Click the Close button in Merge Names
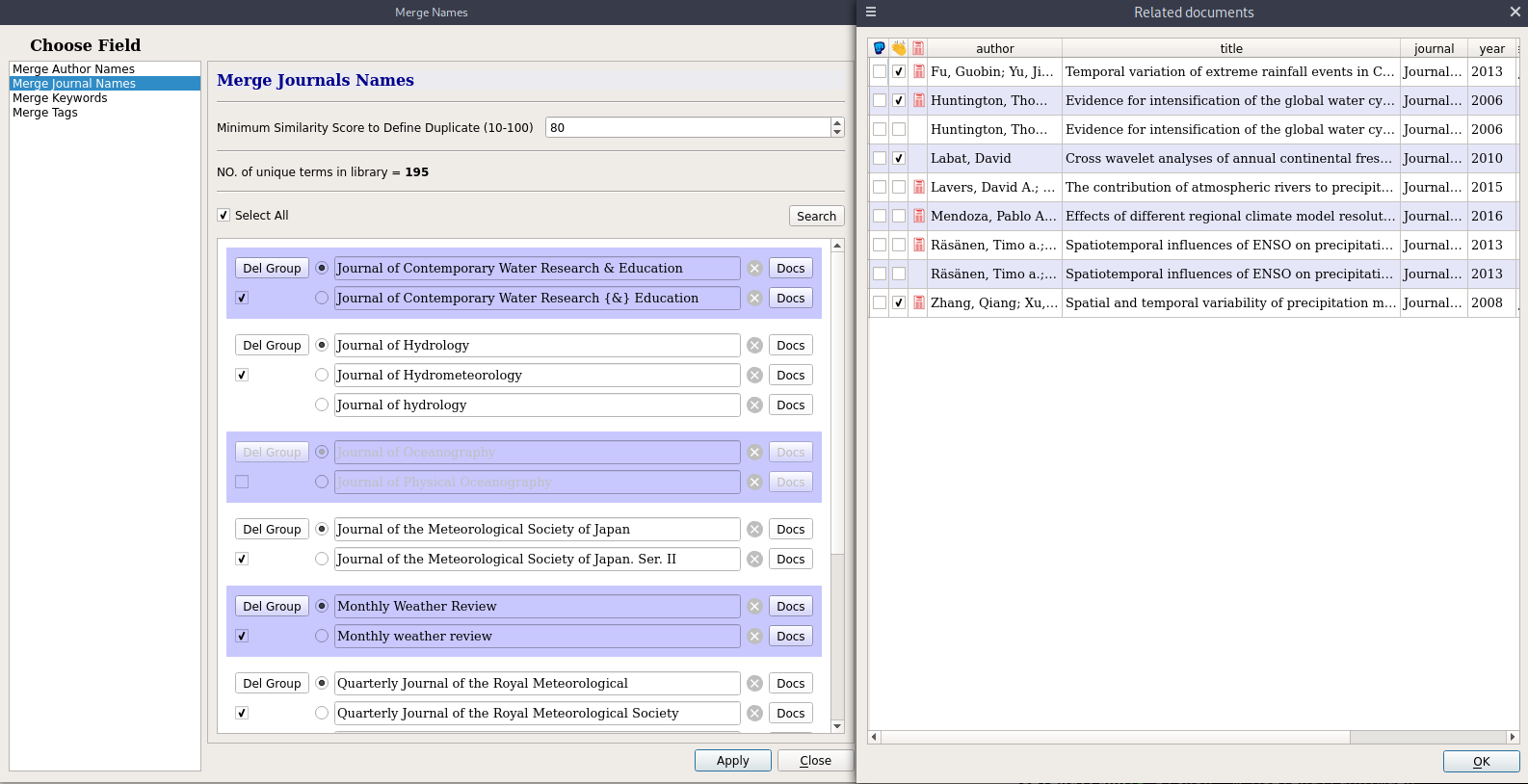Screen dimensions: 1528x784 pos(815,761)
